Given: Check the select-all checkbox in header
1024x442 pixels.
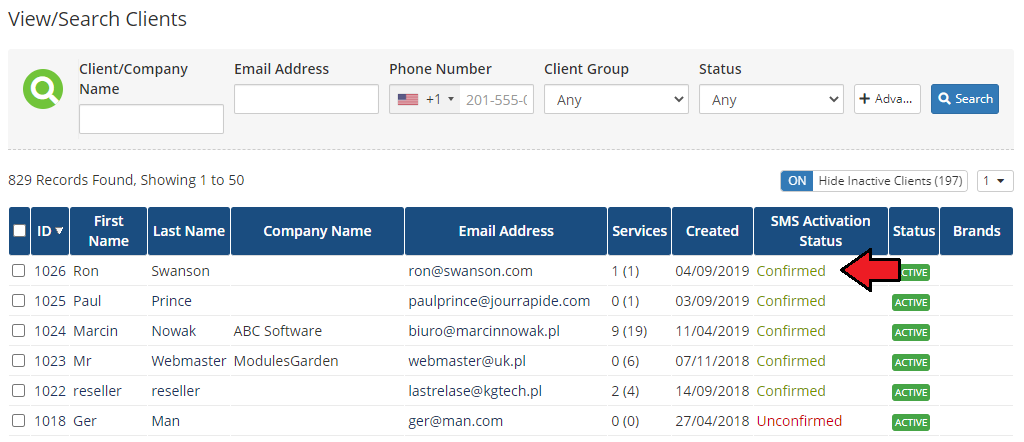Looking at the screenshot, I should tap(20, 230).
